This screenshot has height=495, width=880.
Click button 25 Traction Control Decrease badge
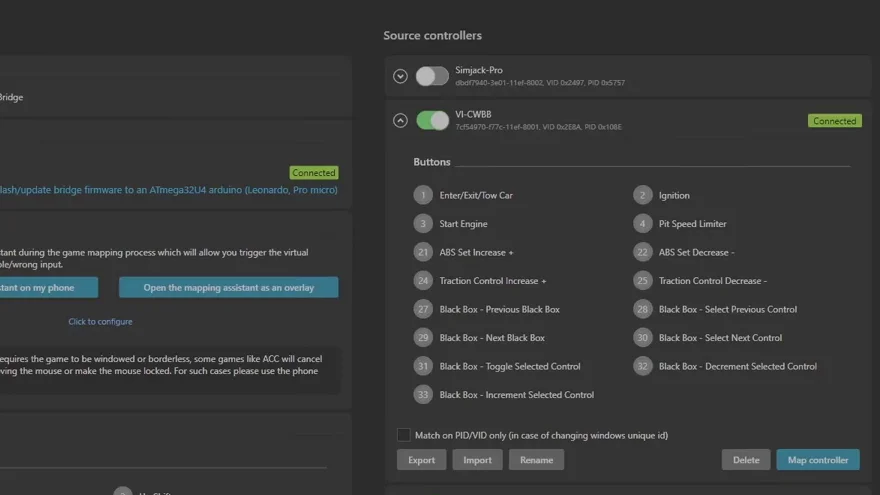pyautogui.click(x=643, y=281)
